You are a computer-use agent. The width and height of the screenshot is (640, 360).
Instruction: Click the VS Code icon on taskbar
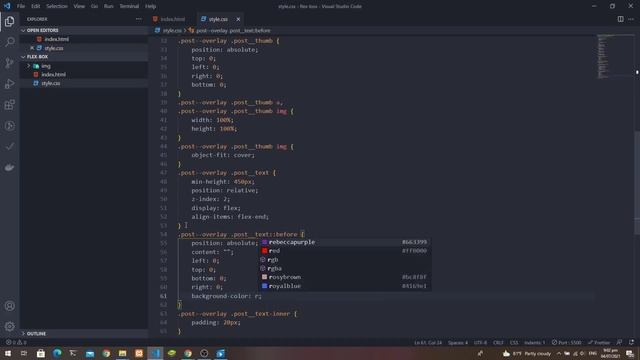pos(155,353)
